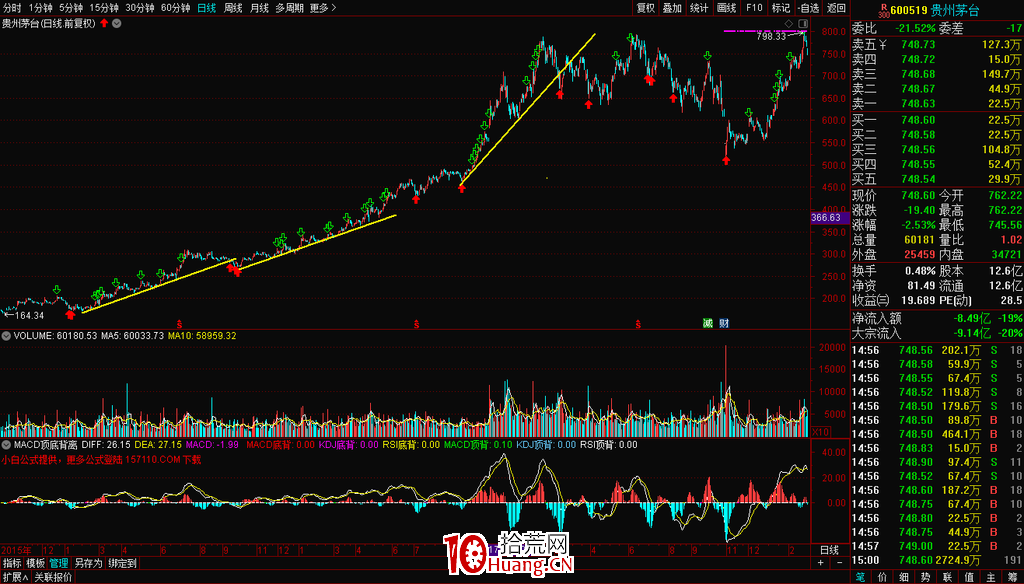The height and width of the screenshot is (584, 1024).
Task: Toggle the side panel icon at chart top-right
Action: [803, 23]
